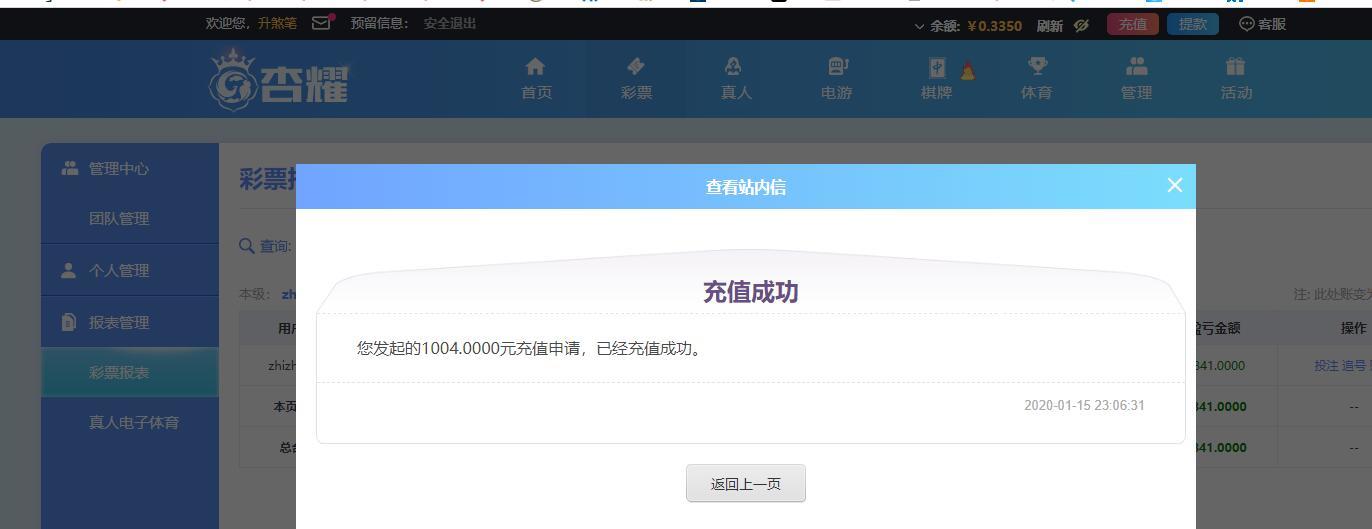The height and width of the screenshot is (529, 1372).
Task: Click the 体育 trophy icon
Action: [x=1036, y=67]
